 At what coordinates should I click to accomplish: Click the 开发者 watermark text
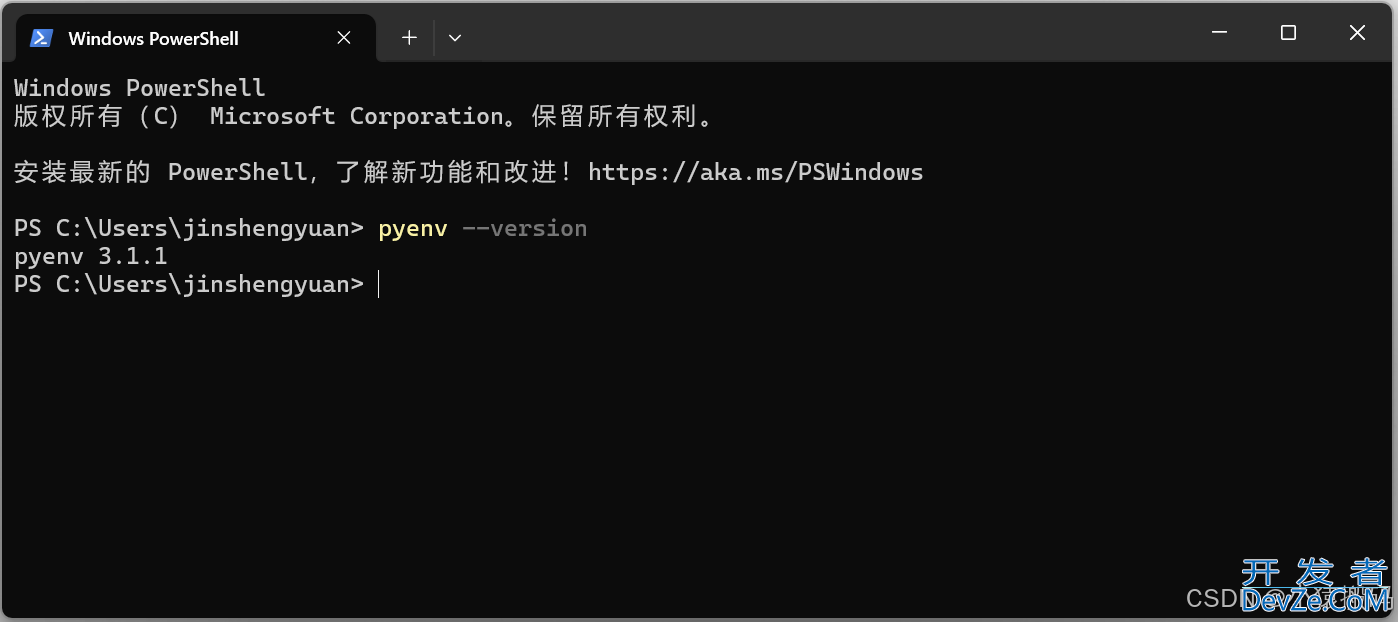point(1314,573)
